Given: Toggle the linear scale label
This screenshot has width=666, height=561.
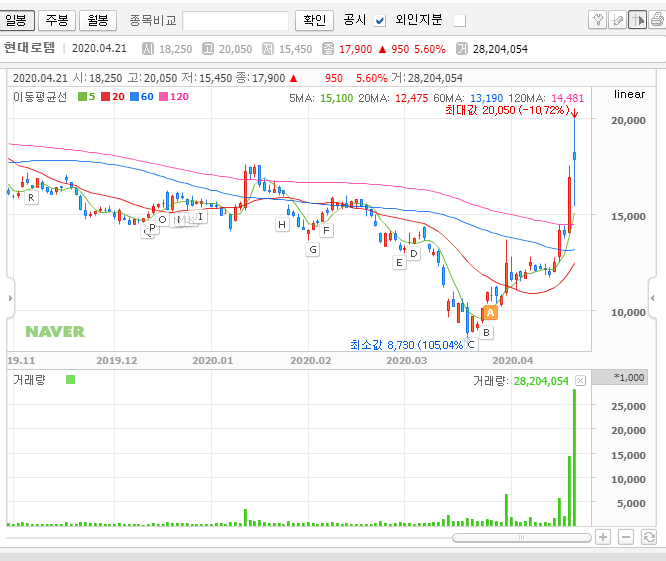Looking at the screenshot, I should point(629,94).
